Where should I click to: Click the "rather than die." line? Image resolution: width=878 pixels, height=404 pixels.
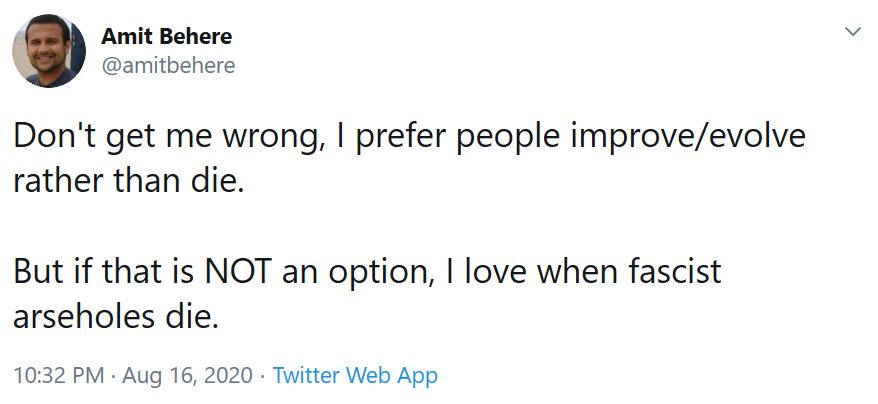[x=129, y=182]
